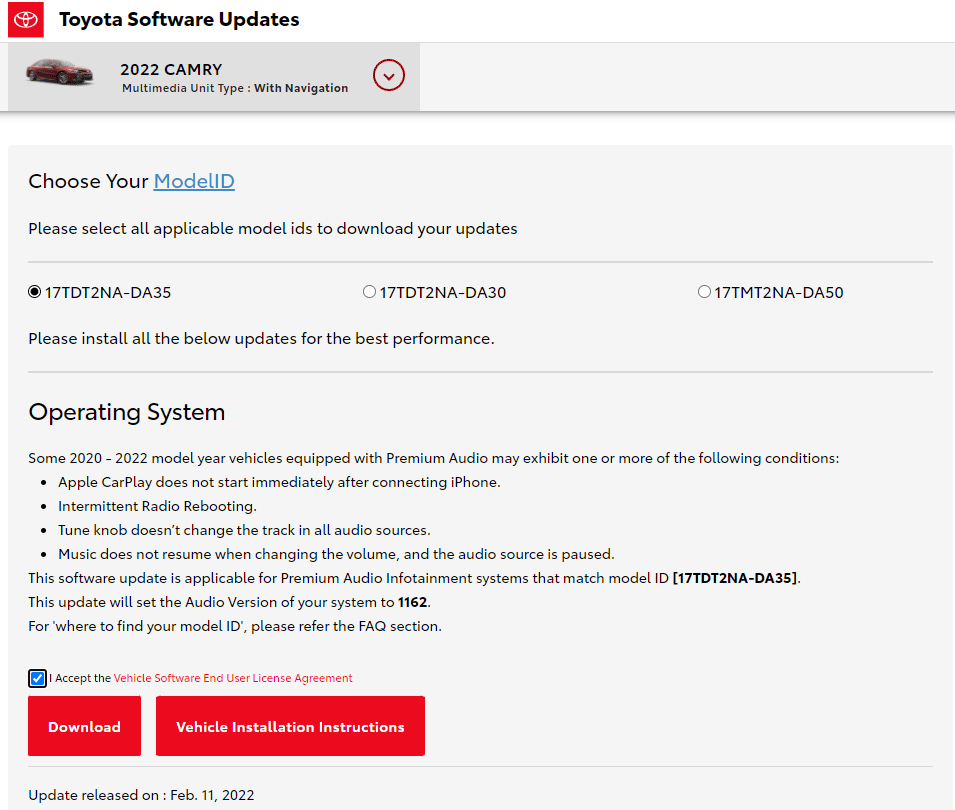Expand the vehicle selector chevron

click(x=388, y=75)
